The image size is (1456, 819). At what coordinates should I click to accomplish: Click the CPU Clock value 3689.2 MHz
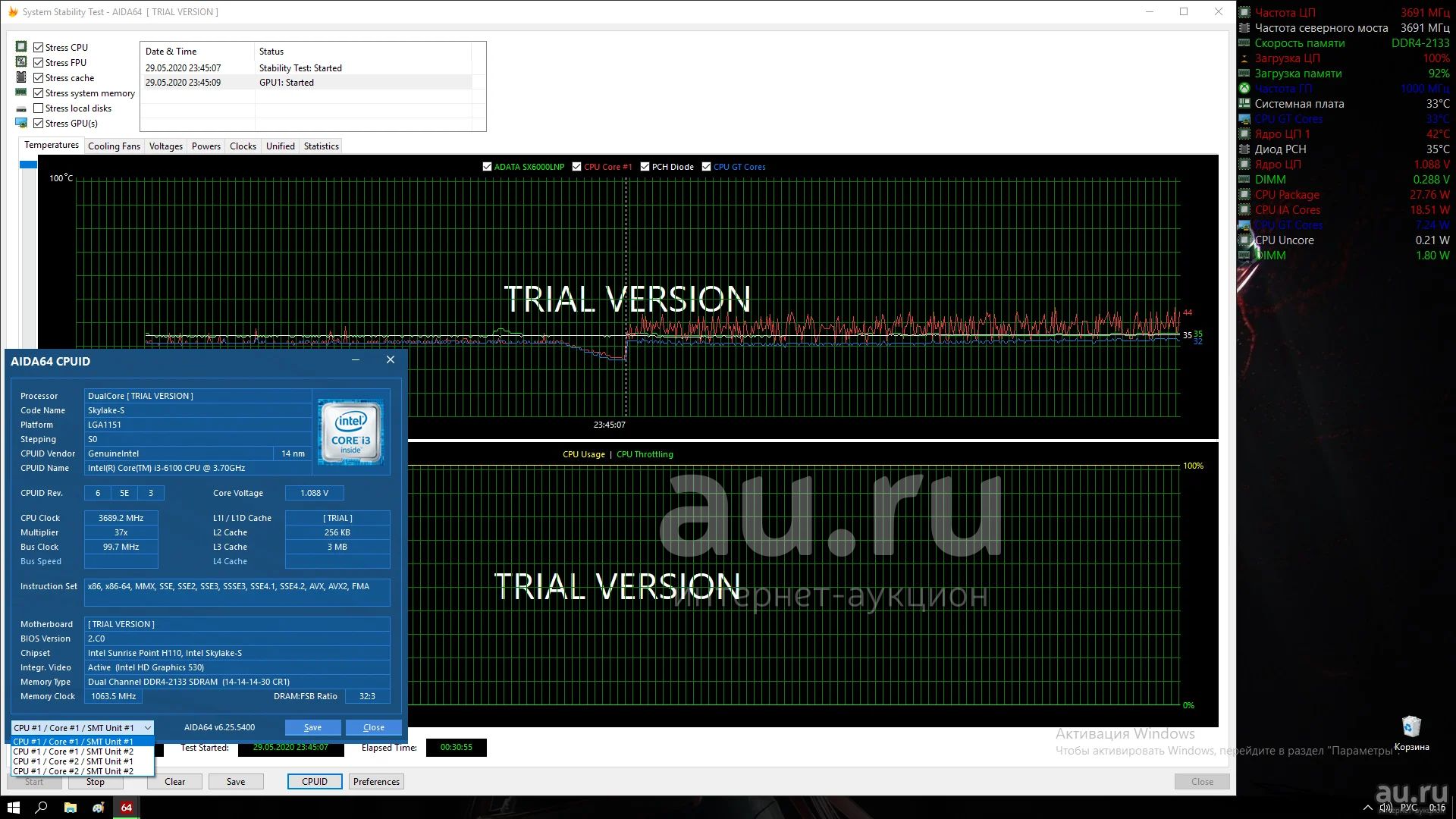(121, 518)
